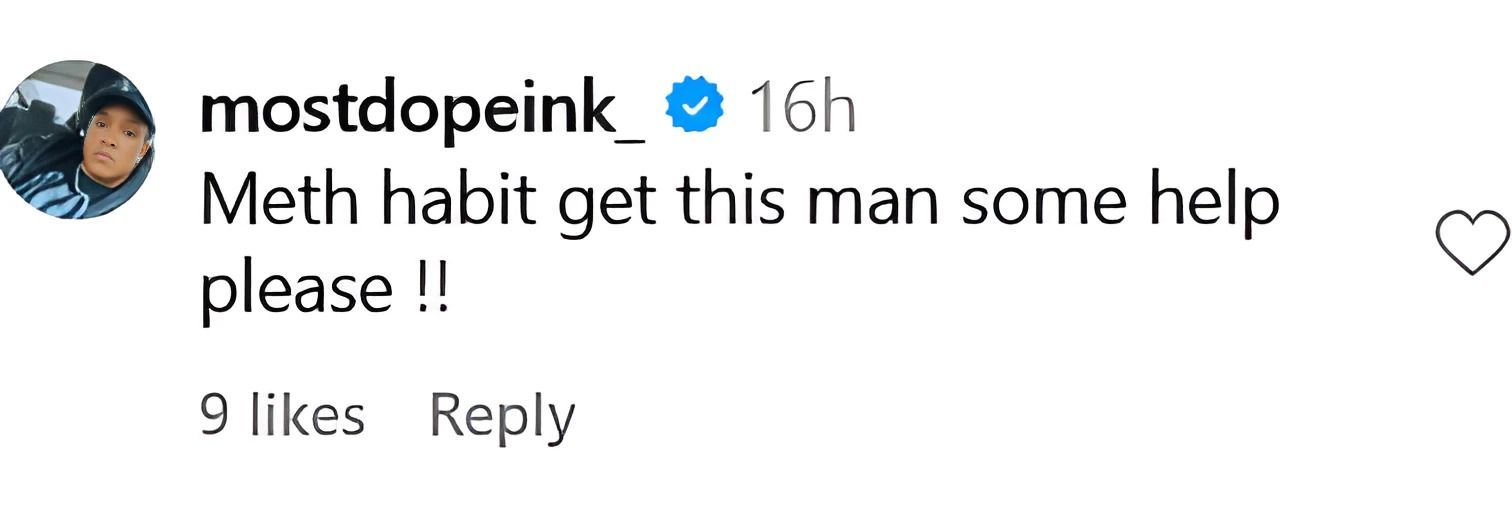The height and width of the screenshot is (508, 1512).
Task: Click the Reply button
Action: click(x=502, y=415)
